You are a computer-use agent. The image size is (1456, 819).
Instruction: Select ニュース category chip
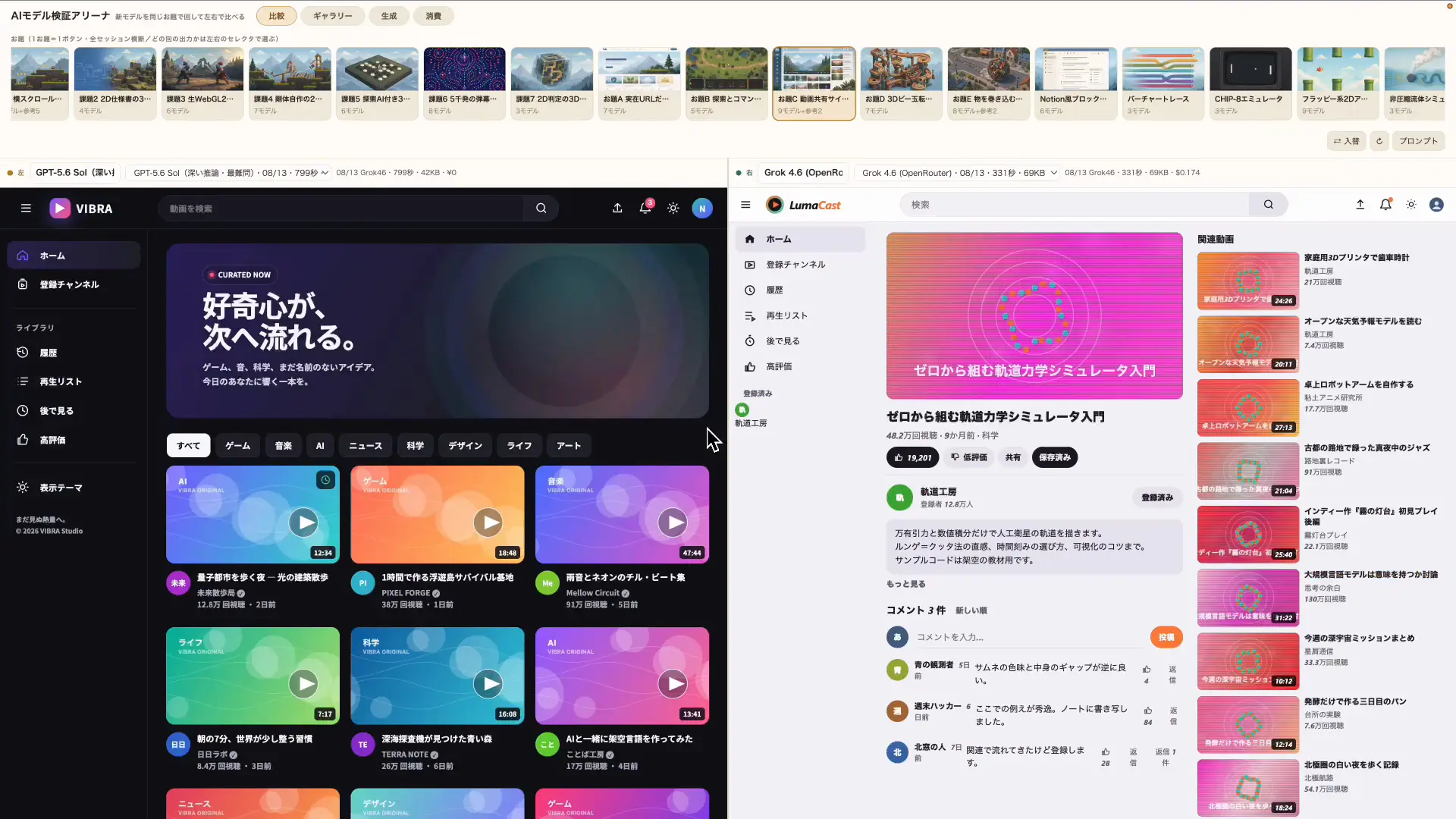click(366, 446)
